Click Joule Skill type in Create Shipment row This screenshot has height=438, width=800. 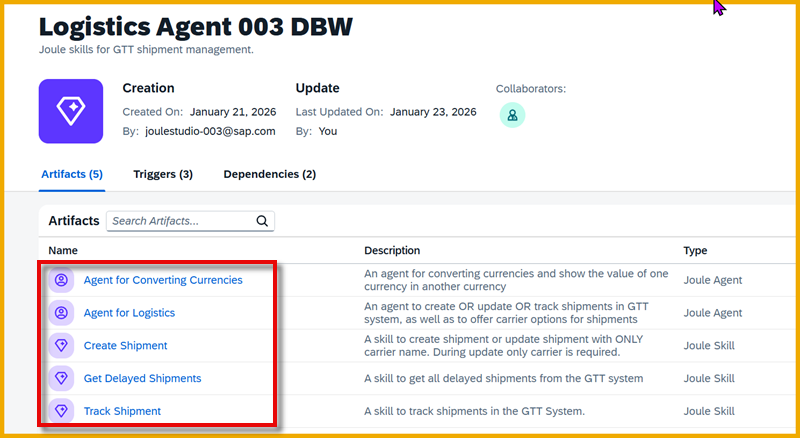click(x=709, y=346)
